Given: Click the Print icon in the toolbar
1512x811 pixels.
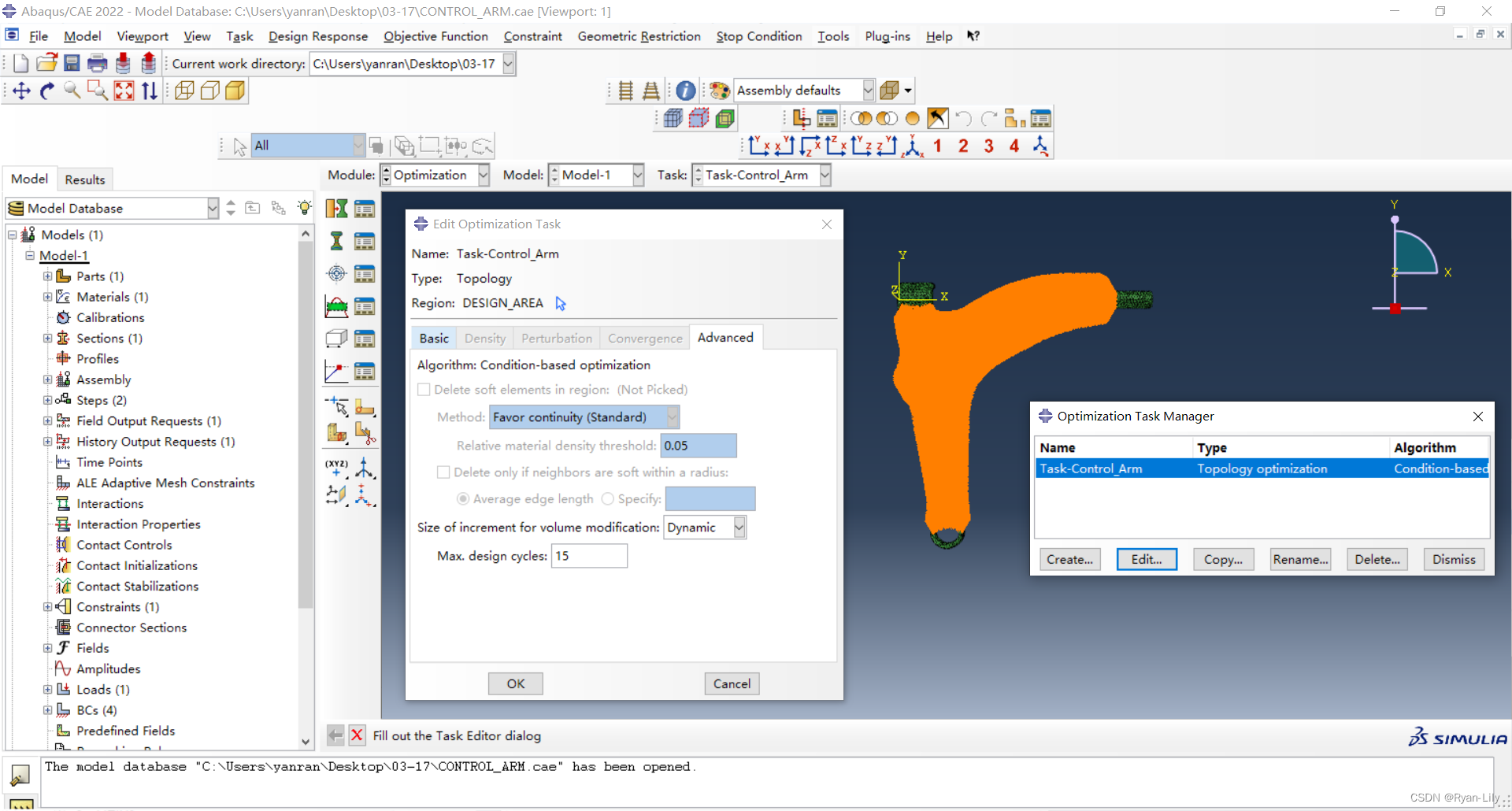Looking at the screenshot, I should [x=98, y=64].
